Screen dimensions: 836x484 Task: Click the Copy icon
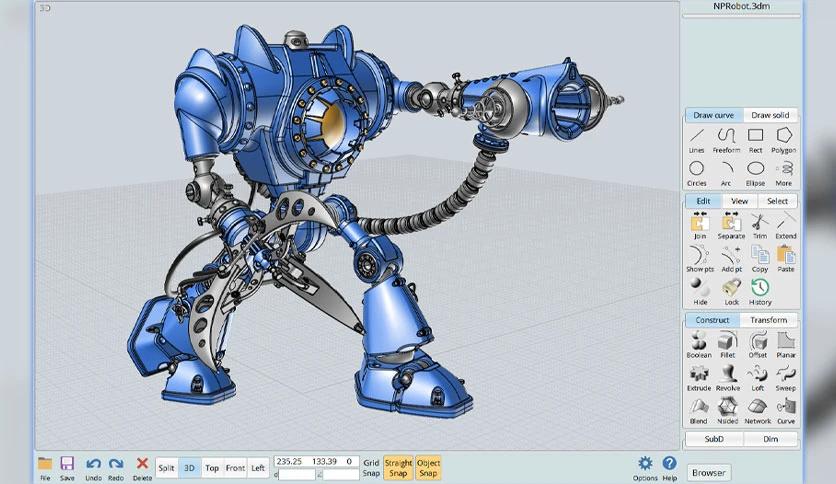tap(760, 259)
